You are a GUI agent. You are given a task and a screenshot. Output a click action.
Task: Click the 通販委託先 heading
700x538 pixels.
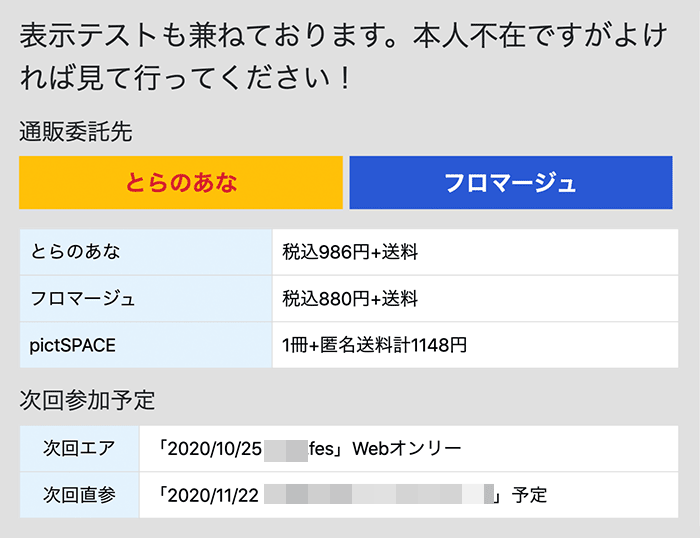click(76, 132)
